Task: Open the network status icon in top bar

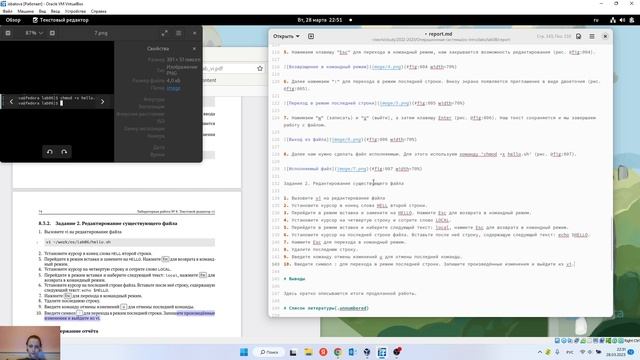Action: [613, 20]
